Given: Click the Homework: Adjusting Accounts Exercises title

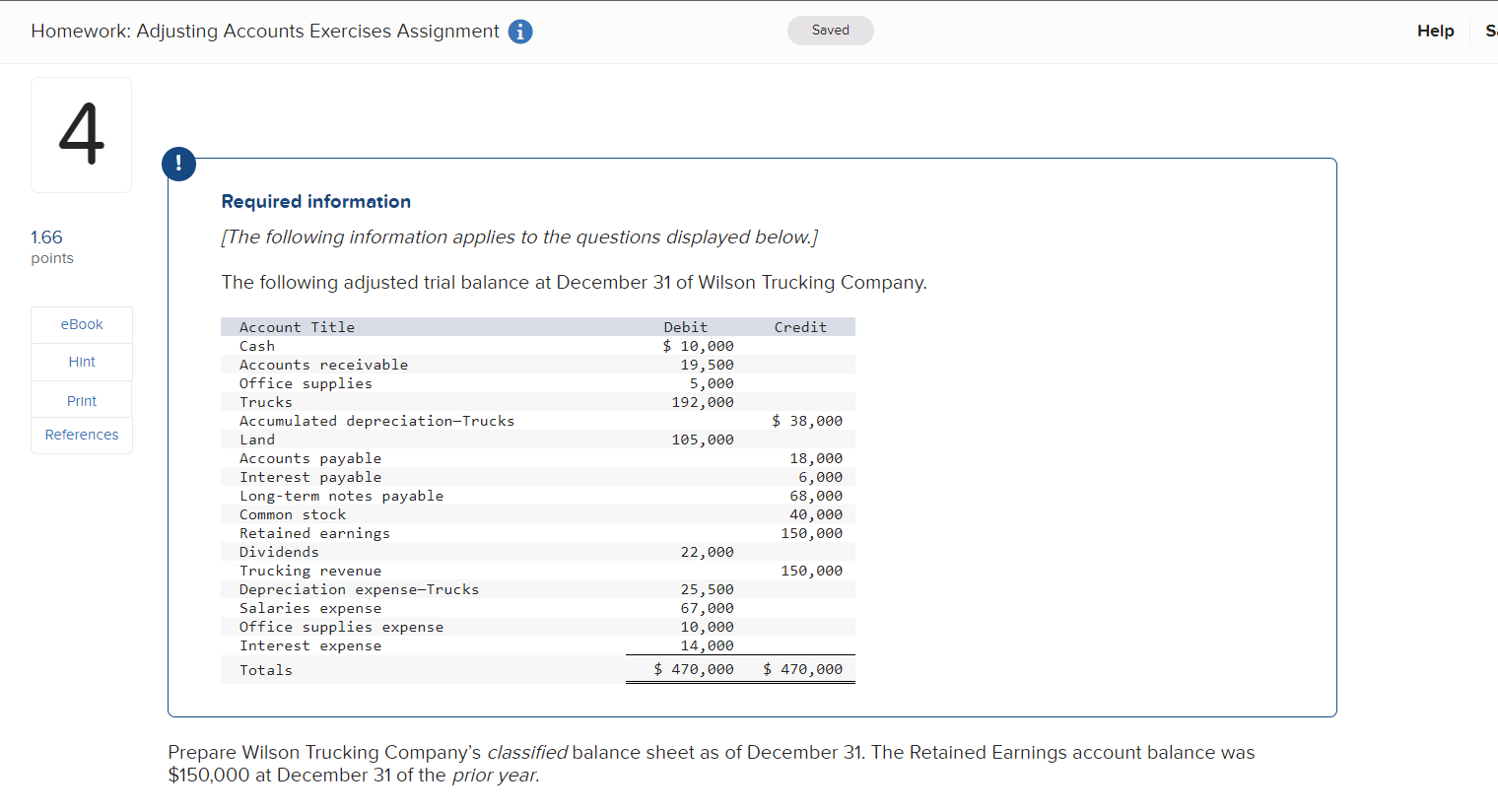Looking at the screenshot, I should pyautogui.click(x=264, y=31).
